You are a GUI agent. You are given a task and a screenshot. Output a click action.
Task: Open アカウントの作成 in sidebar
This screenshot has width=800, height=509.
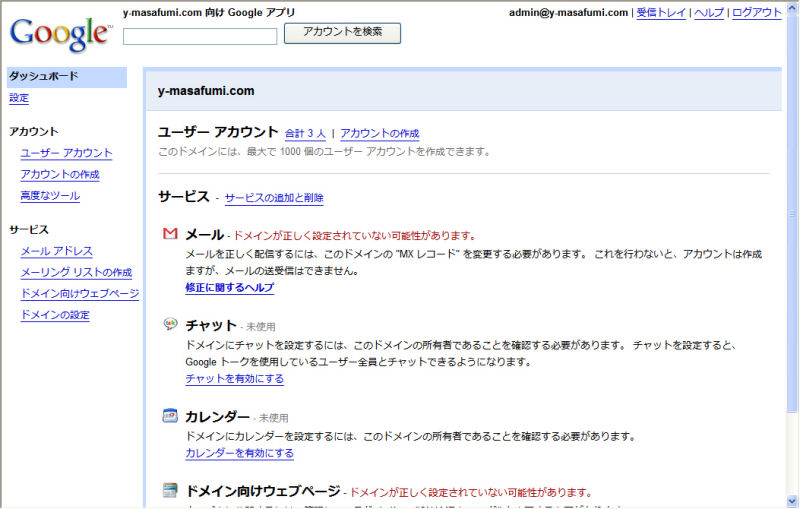pos(60,174)
